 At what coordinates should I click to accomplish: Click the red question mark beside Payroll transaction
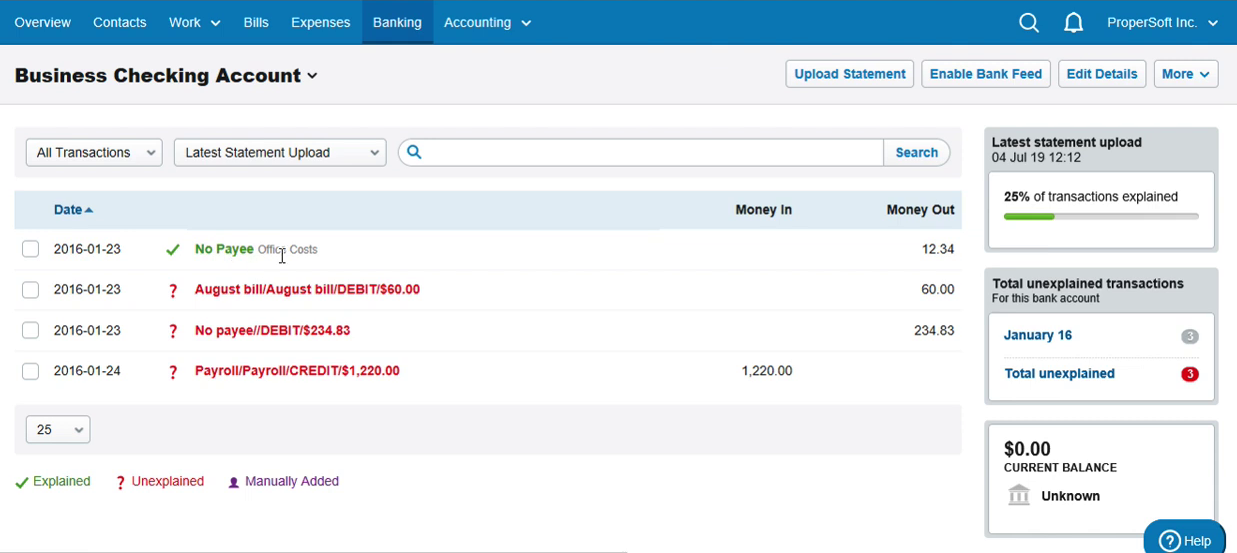[x=173, y=372]
